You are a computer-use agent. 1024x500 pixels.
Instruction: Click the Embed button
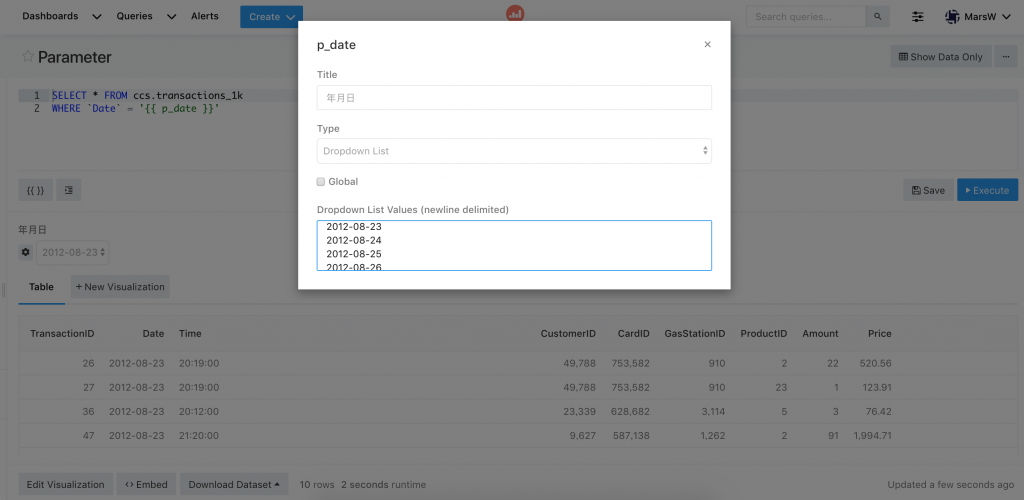146,484
